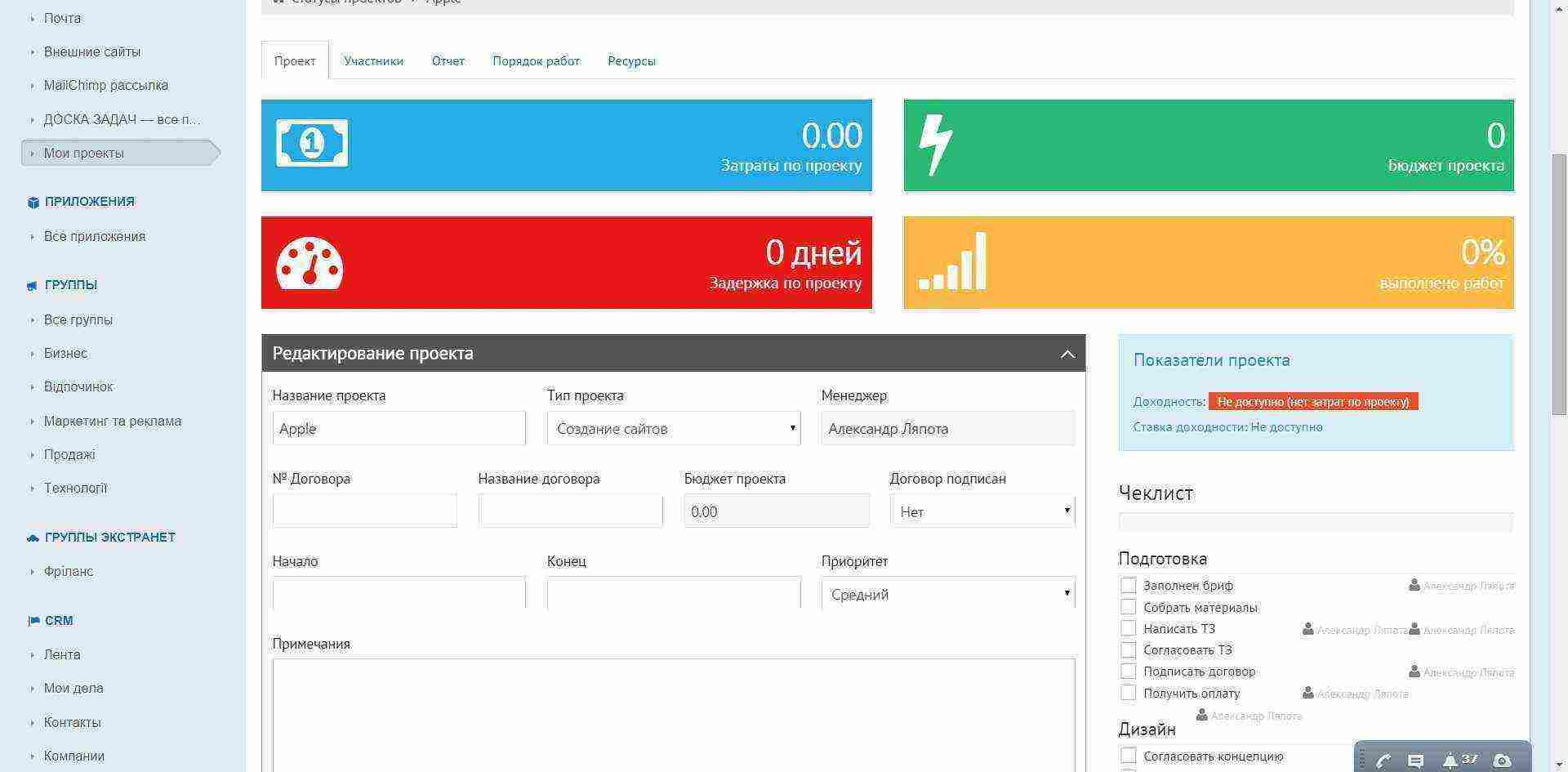Focus the Название договора field
Image resolution: width=1568 pixels, height=772 pixels.
(x=571, y=511)
